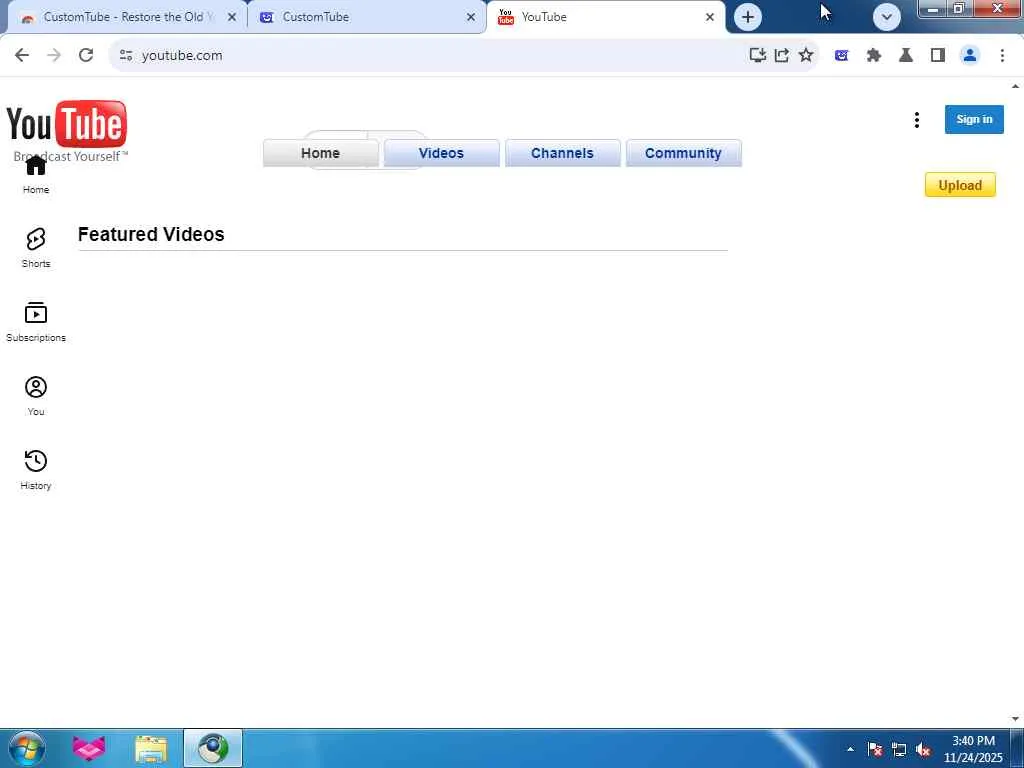Open the taskbar clock showing 3:40 PM
Screen dimensions: 1024x768
click(x=973, y=749)
